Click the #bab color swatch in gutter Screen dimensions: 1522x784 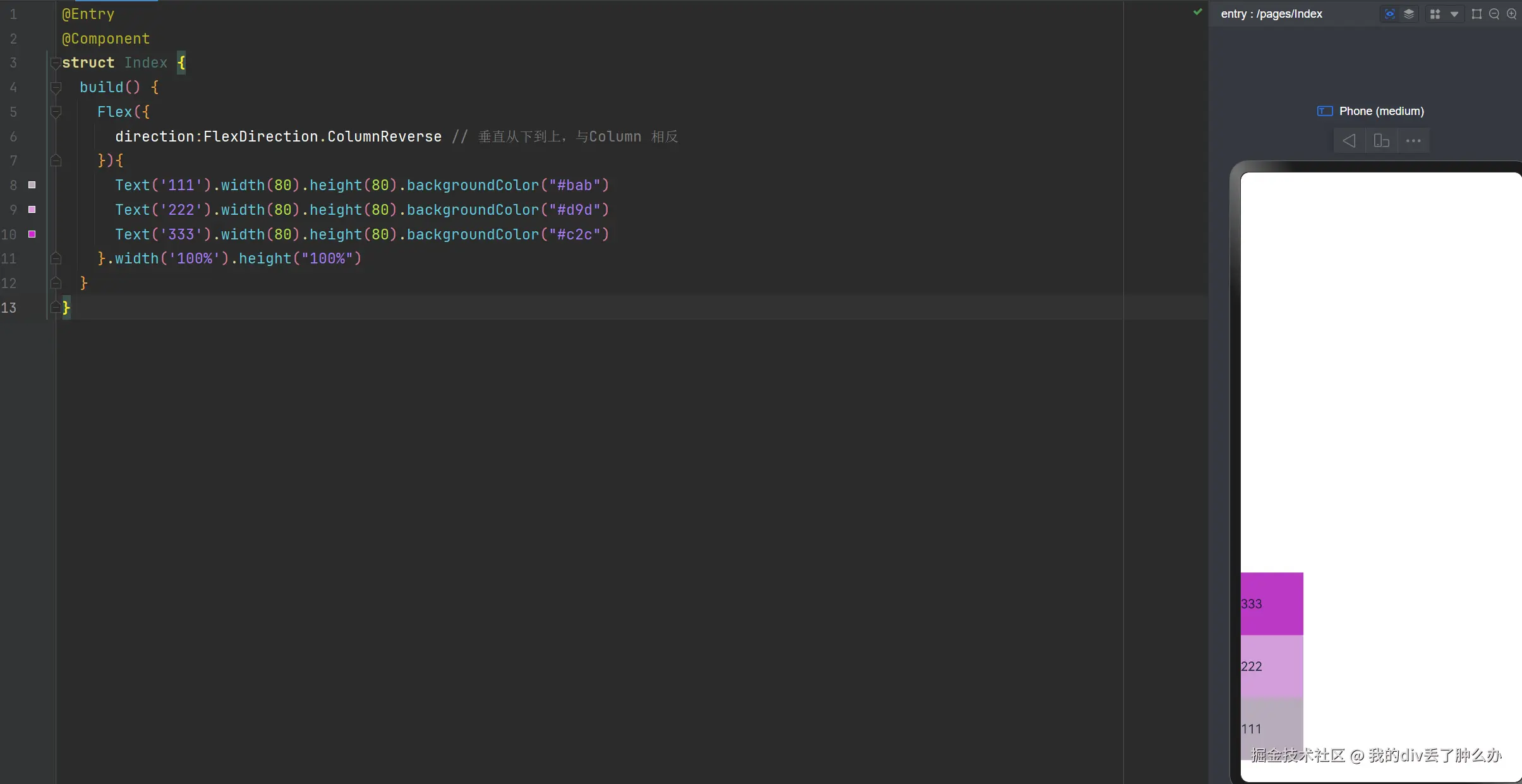32,185
